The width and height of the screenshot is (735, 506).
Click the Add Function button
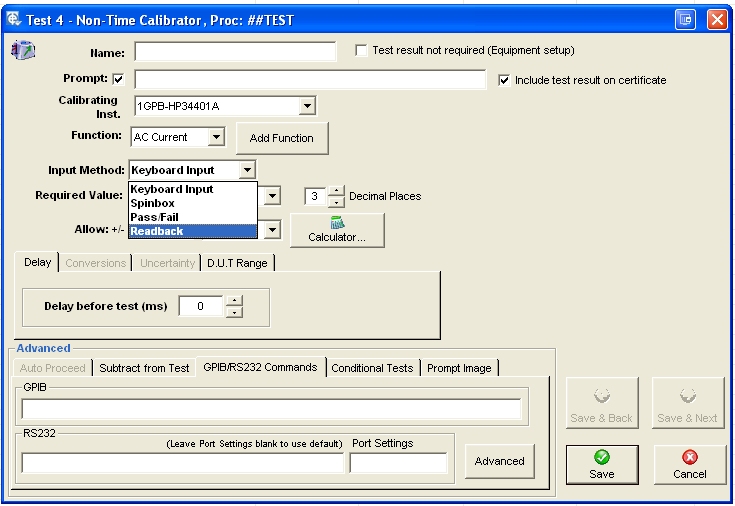[281, 138]
